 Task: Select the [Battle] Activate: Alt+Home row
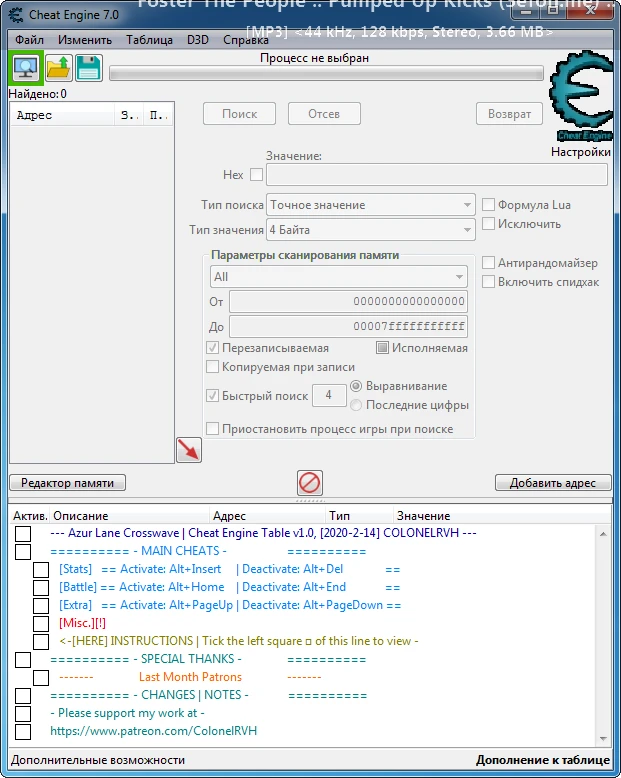304,587
